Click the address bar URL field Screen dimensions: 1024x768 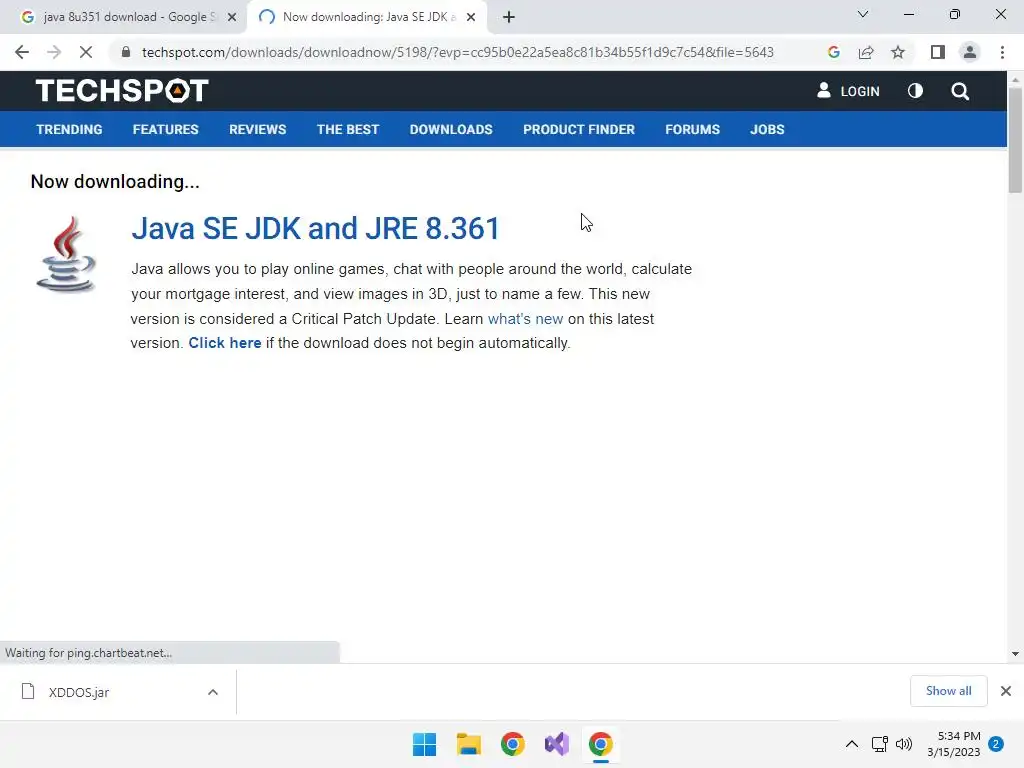point(457,52)
